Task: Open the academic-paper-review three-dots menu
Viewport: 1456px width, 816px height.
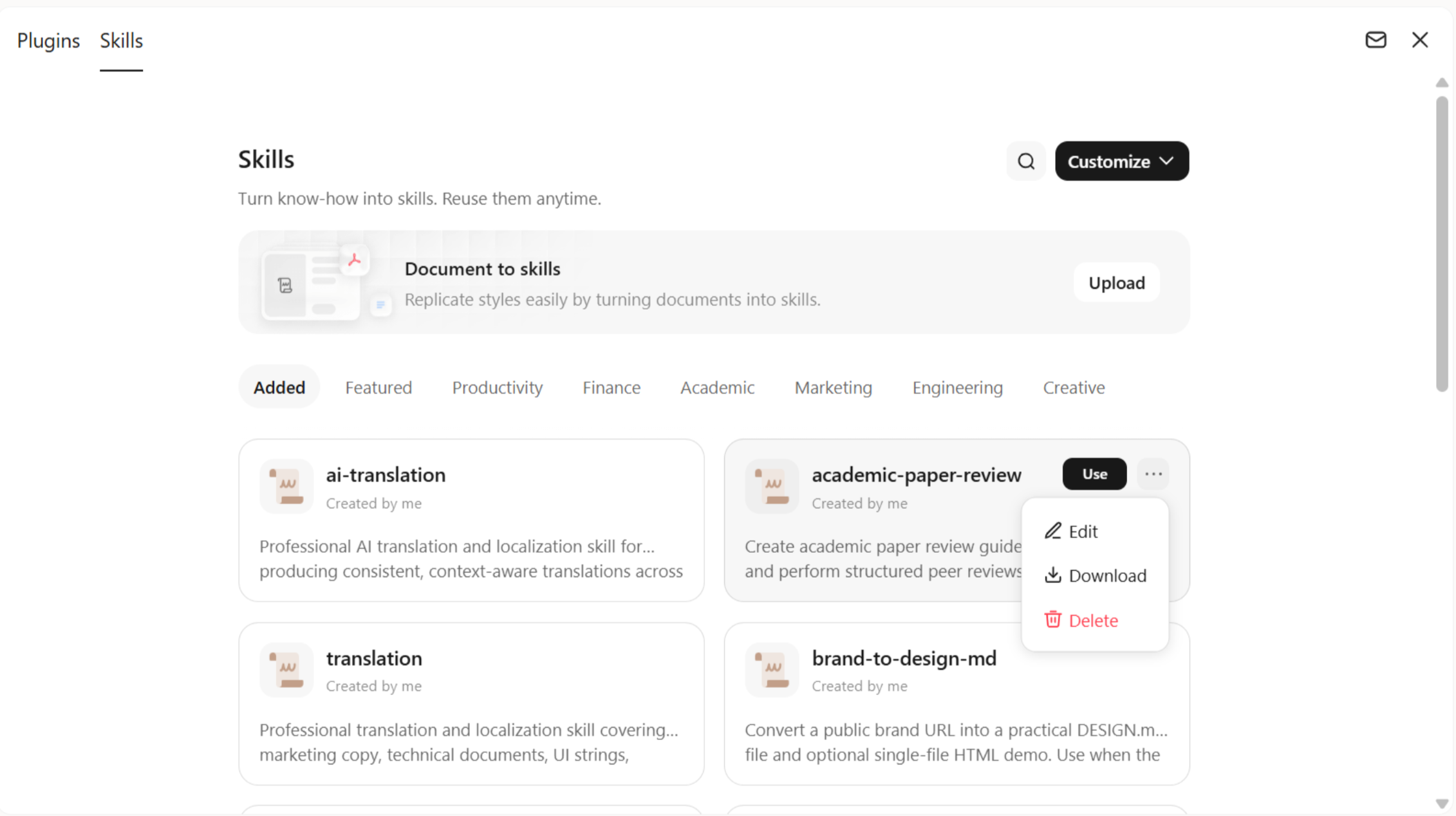Action: coord(1153,474)
